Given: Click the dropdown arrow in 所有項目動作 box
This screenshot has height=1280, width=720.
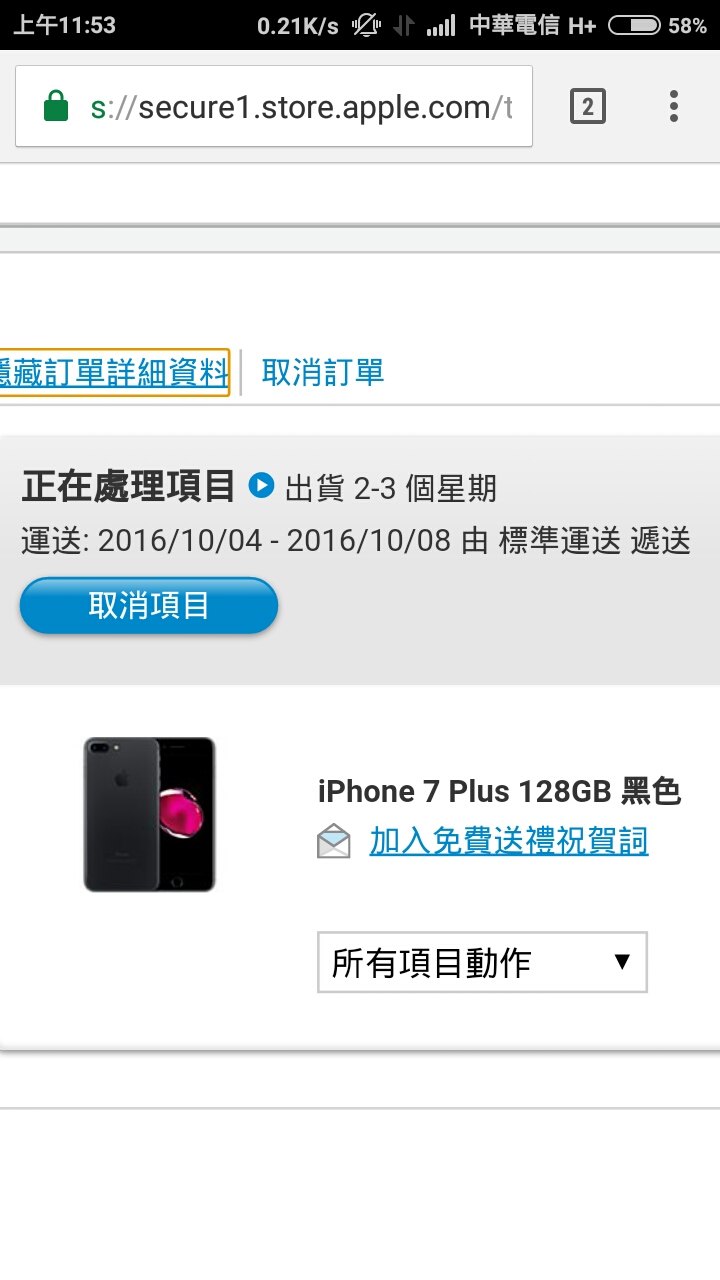Looking at the screenshot, I should click(x=622, y=962).
